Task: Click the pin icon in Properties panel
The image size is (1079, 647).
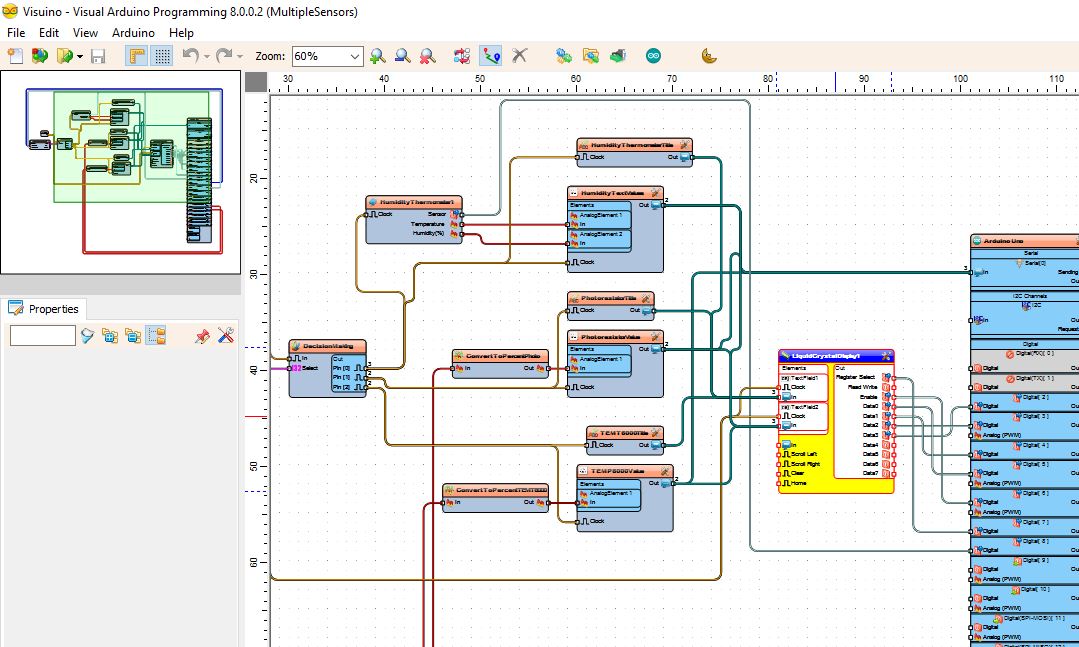Action: [202, 336]
